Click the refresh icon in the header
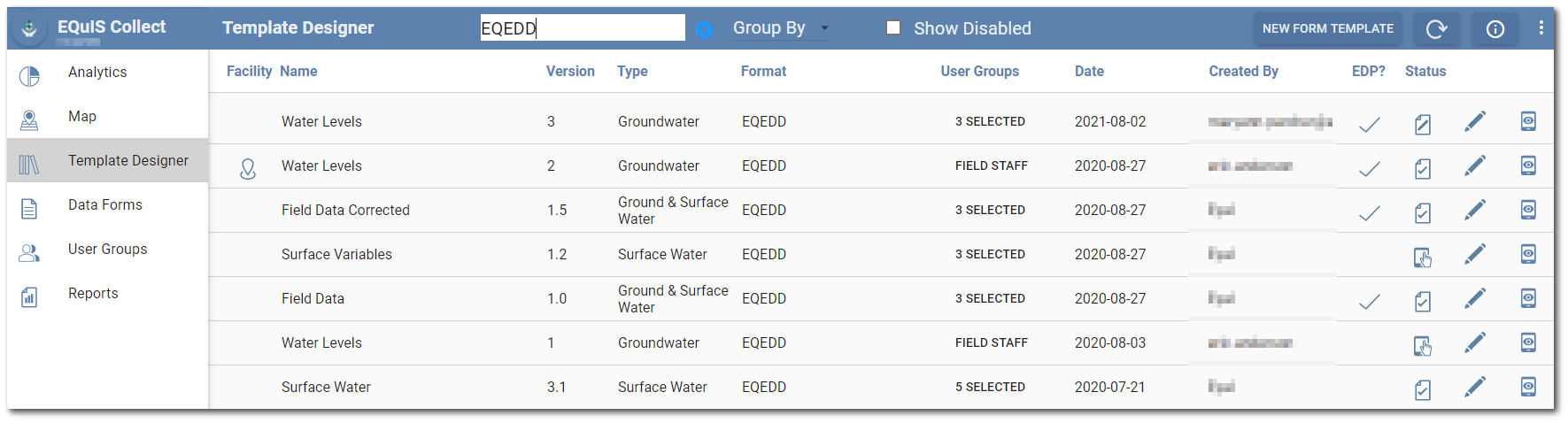This screenshot has height=423, width=1568. tap(1436, 29)
